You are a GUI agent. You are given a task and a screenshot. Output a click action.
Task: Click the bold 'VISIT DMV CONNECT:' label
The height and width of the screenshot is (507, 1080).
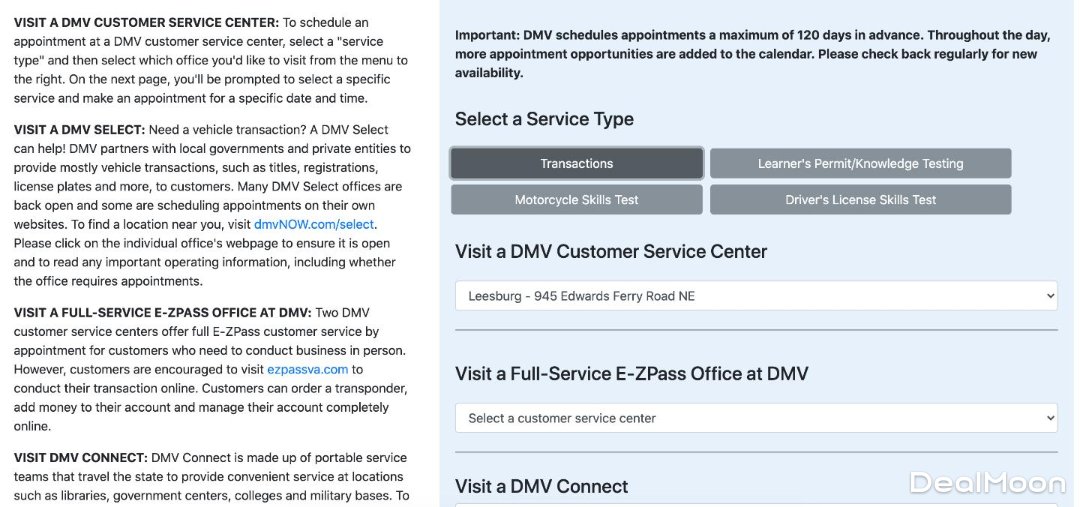pyautogui.click(x=81, y=457)
